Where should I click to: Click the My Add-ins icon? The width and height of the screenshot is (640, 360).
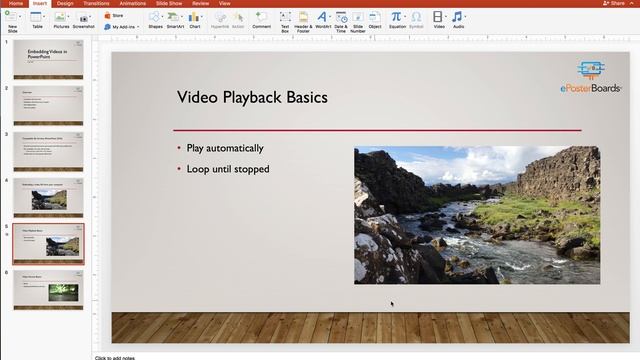pos(107,27)
